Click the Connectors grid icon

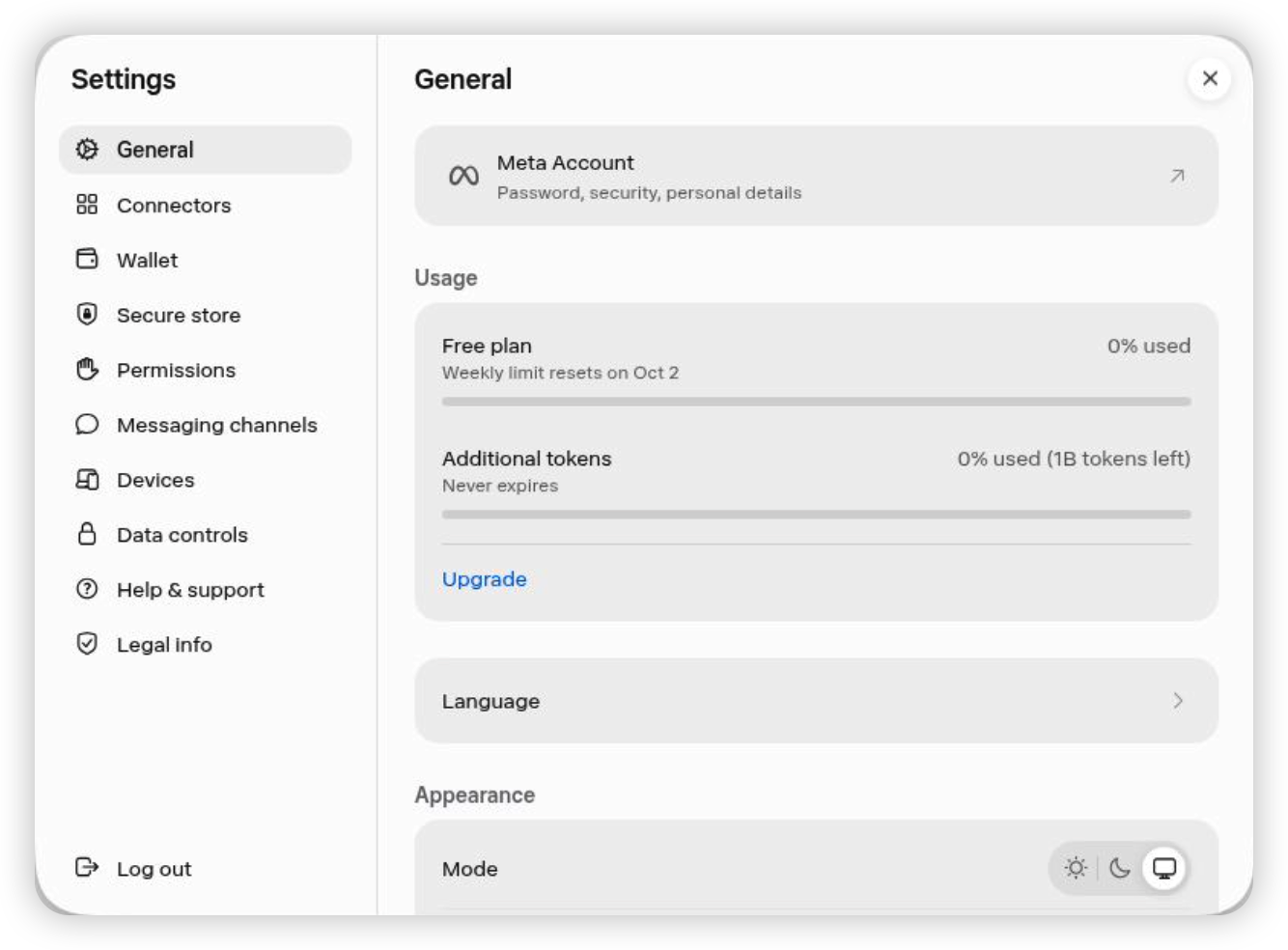[87, 205]
